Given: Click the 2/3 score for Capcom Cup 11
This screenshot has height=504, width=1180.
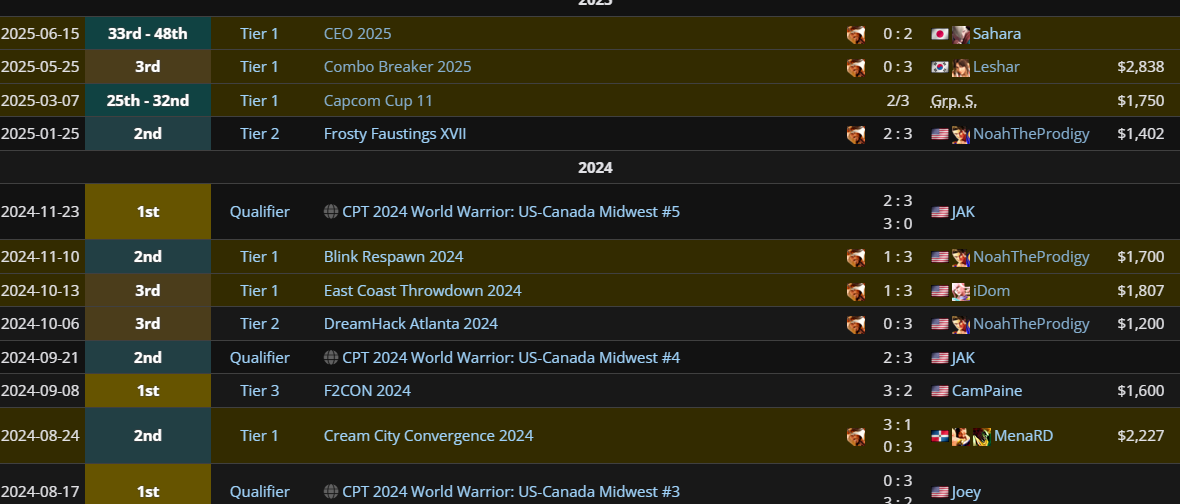Looking at the screenshot, I should (898, 101).
